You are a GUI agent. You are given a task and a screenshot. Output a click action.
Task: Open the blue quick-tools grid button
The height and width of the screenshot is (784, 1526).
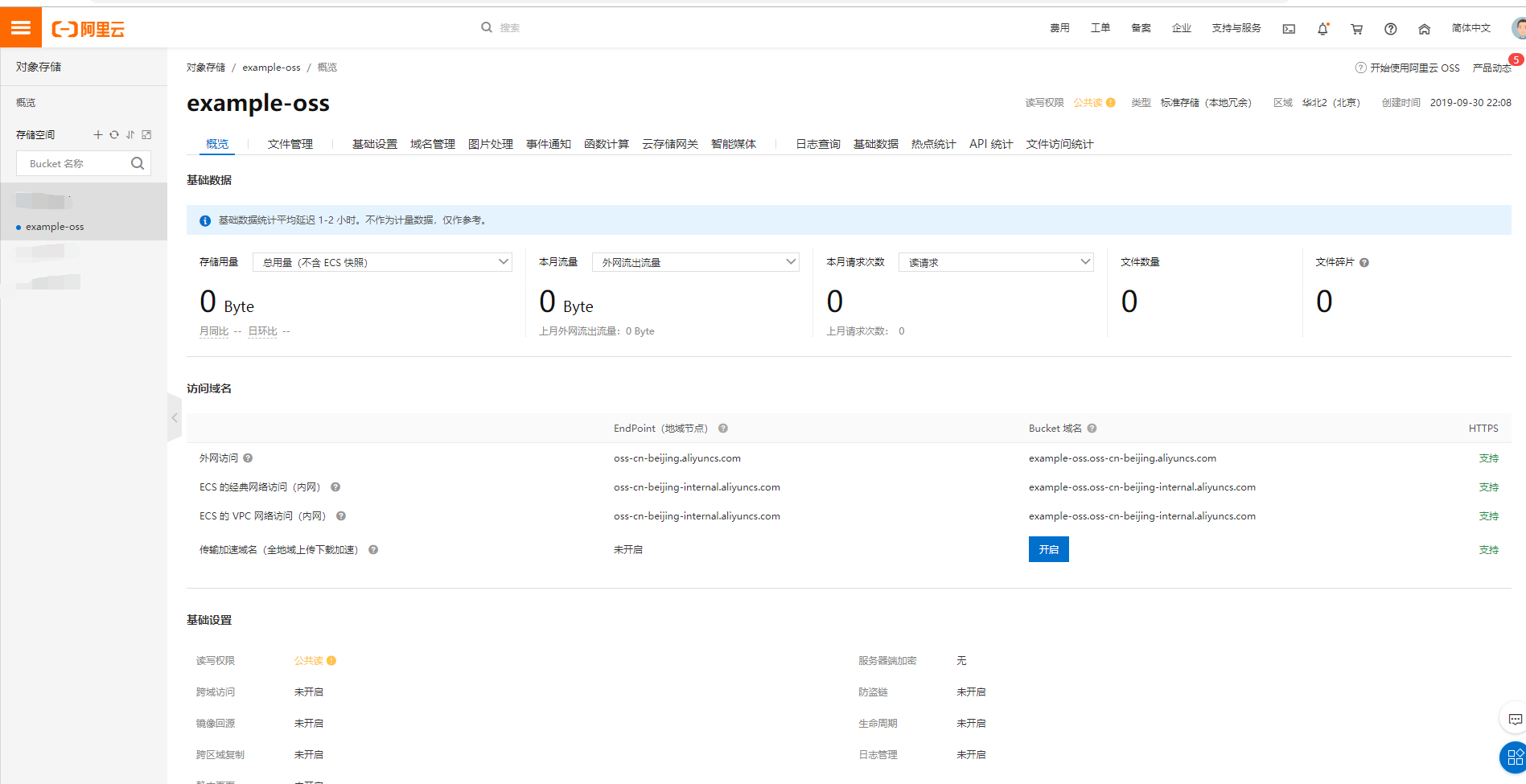point(1515,757)
